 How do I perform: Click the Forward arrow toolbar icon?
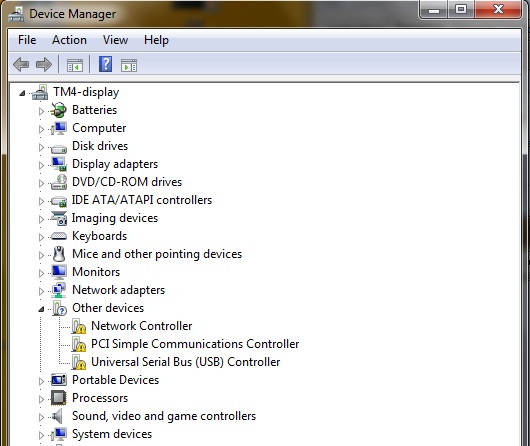coord(44,64)
